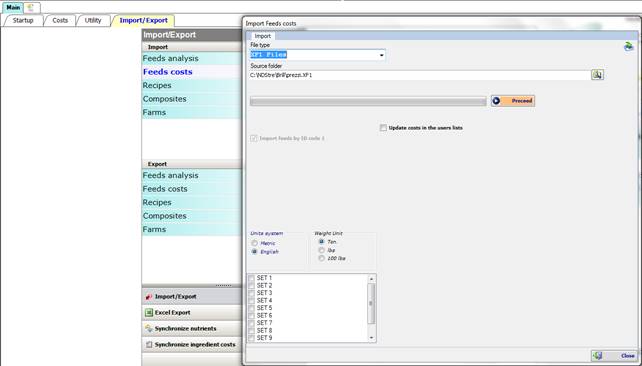Select the Metric units radio button
The width and height of the screenshot is (642, 366).
tap(254, 243)
